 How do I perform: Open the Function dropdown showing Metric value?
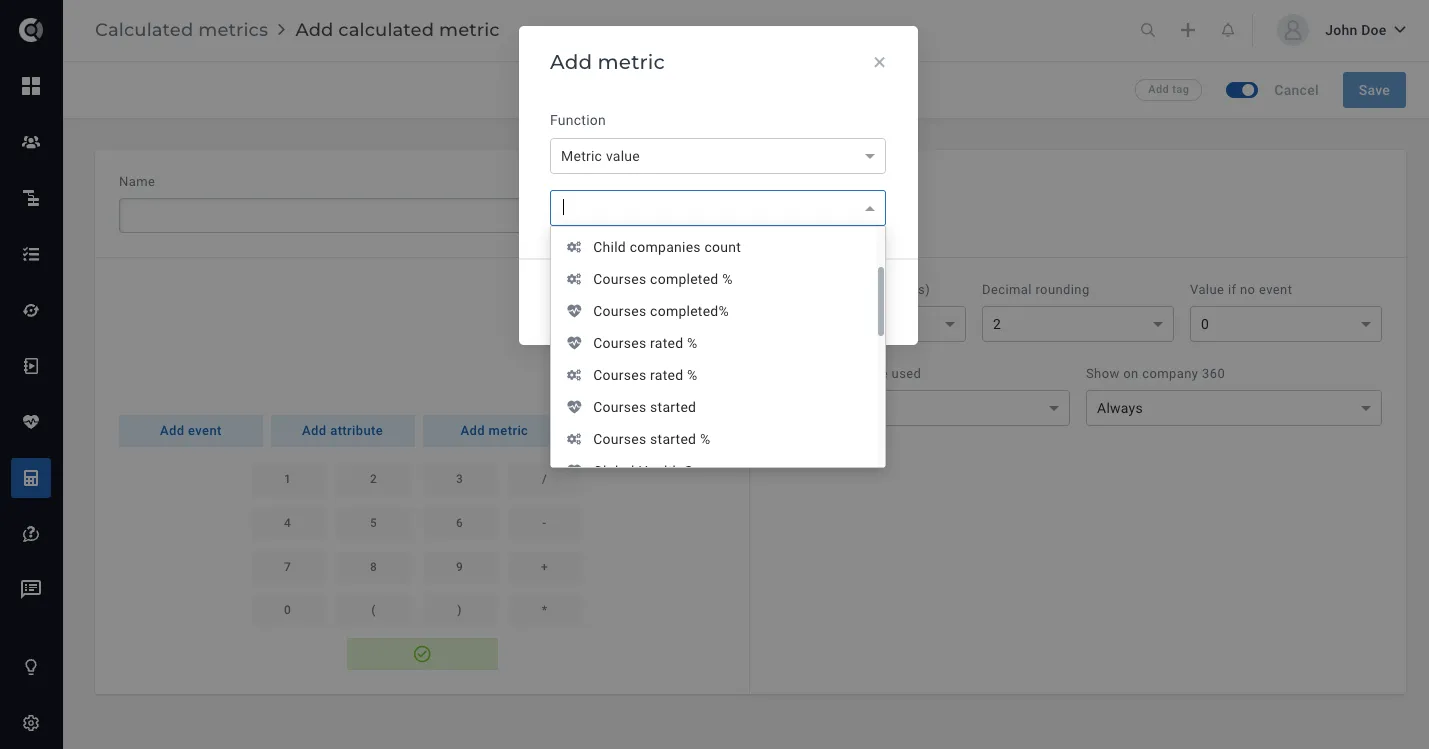(x=718, y=156)
